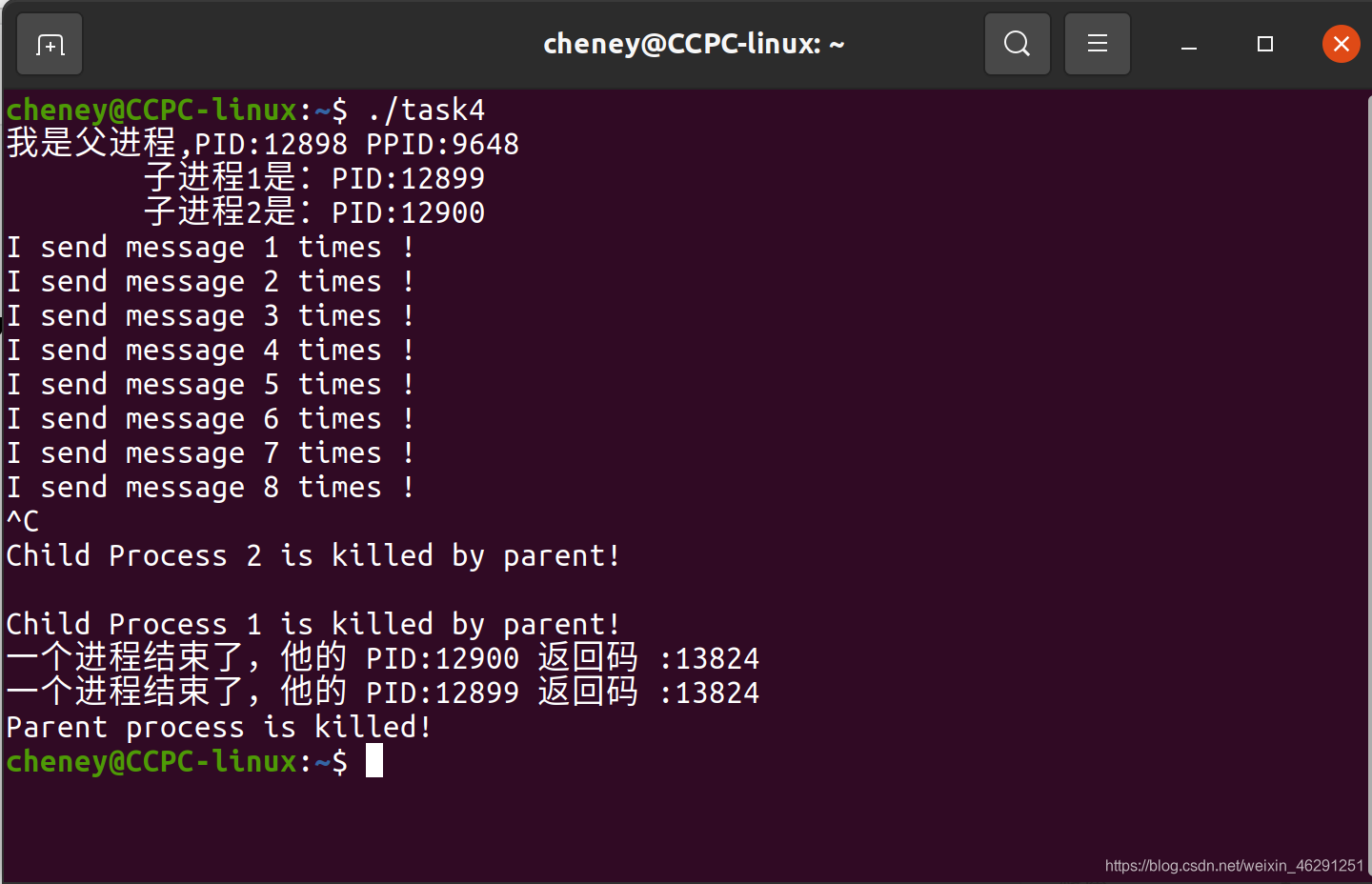This screenshot has height=884, width=1372.
Task: Click line 'I send message 6 times !'
Action: pyautogui.click(x=211, y=419)
